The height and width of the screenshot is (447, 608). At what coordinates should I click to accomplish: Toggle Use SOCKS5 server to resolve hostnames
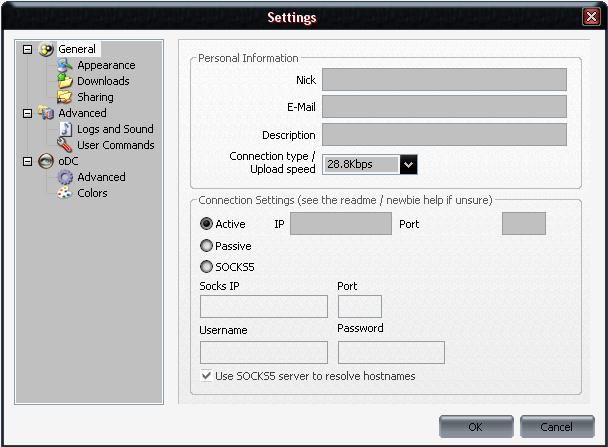coord(207,376)
